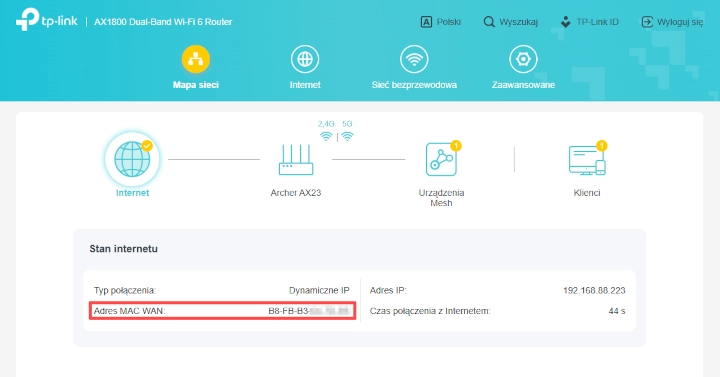Switch to the Zaawansowane tab label
Viewport: 720px width, 377px height.
coord(523,84)
